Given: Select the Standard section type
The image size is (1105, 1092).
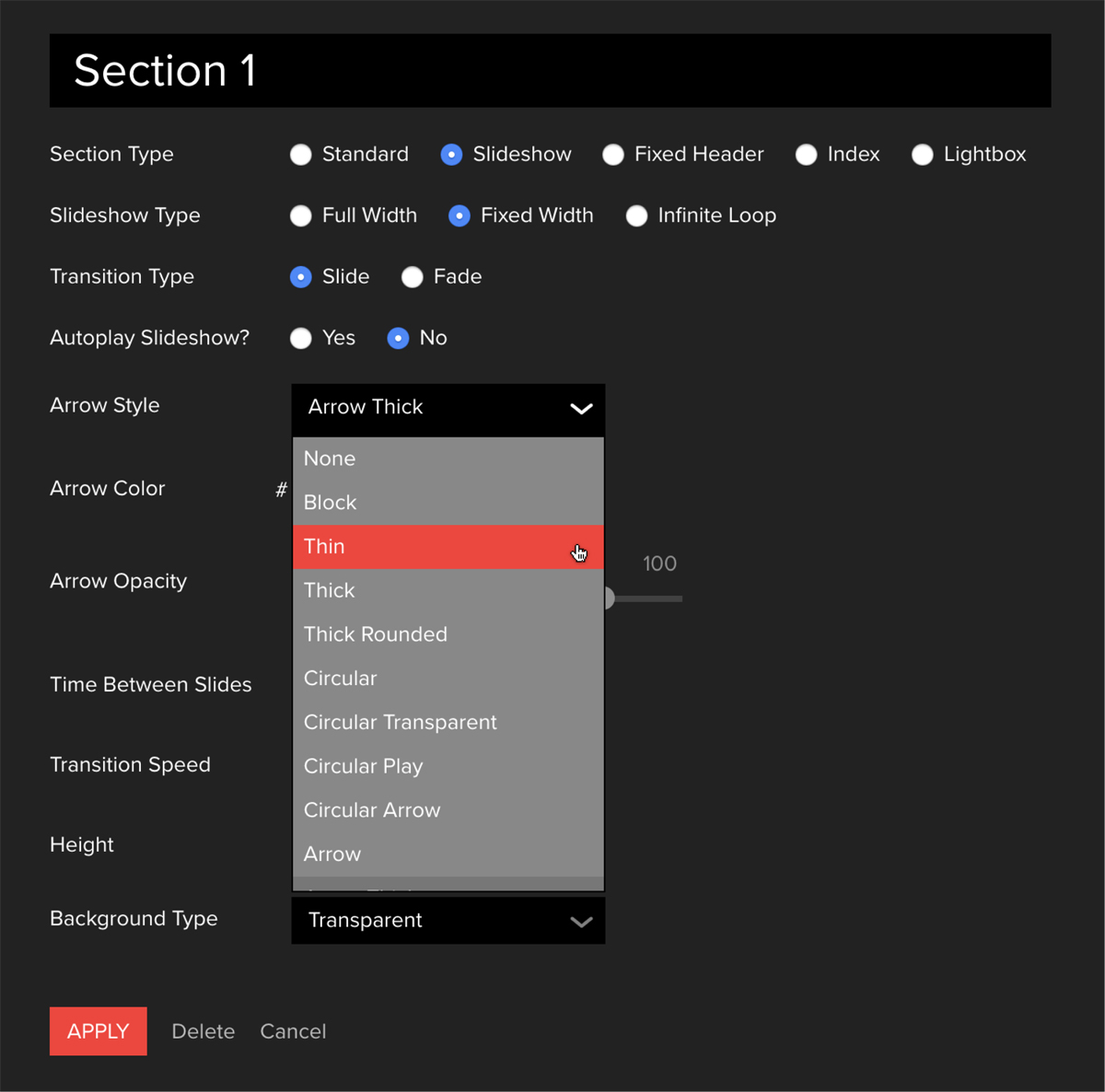Looking at the screenshot, I should tap(301, 155).
